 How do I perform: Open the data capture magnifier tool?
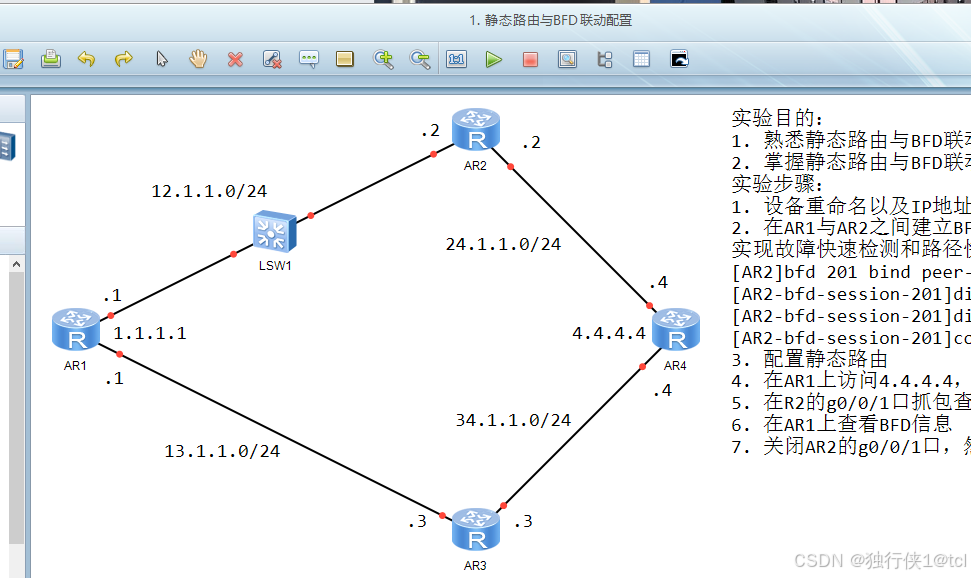(567, 59)
